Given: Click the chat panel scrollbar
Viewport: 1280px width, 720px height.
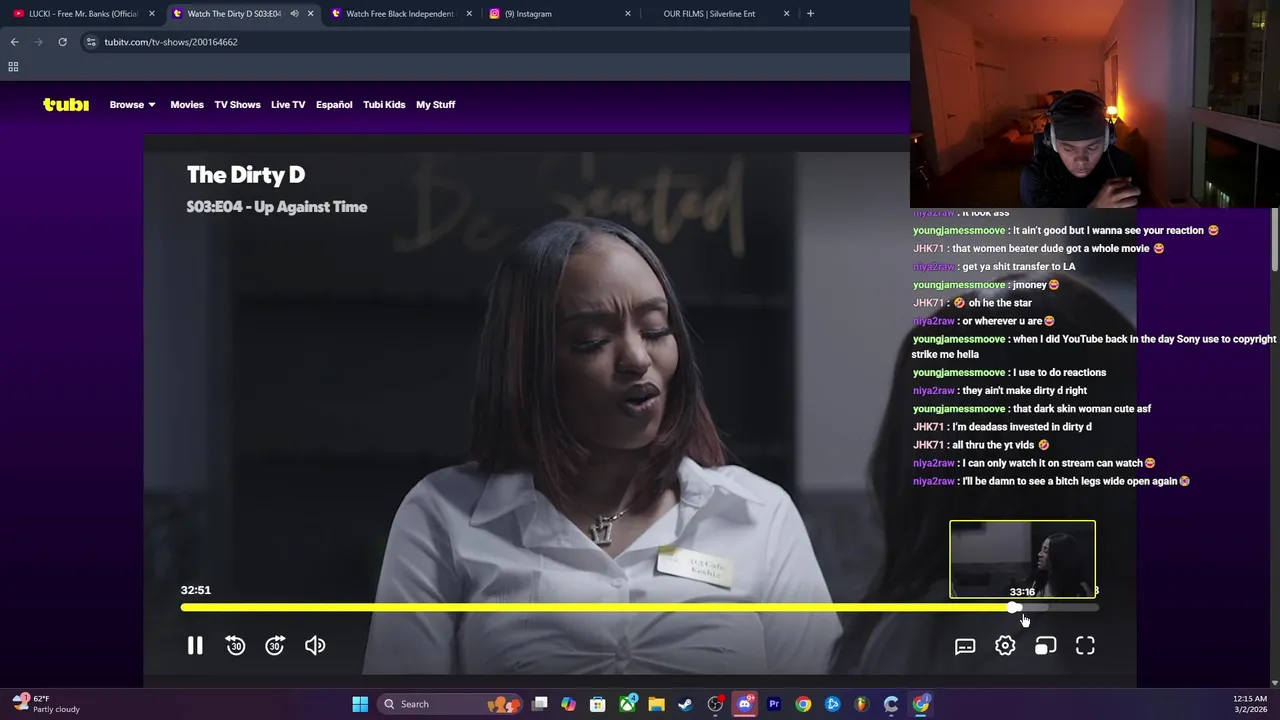Looking at the screenshot, I should [x=1274, y=240].
